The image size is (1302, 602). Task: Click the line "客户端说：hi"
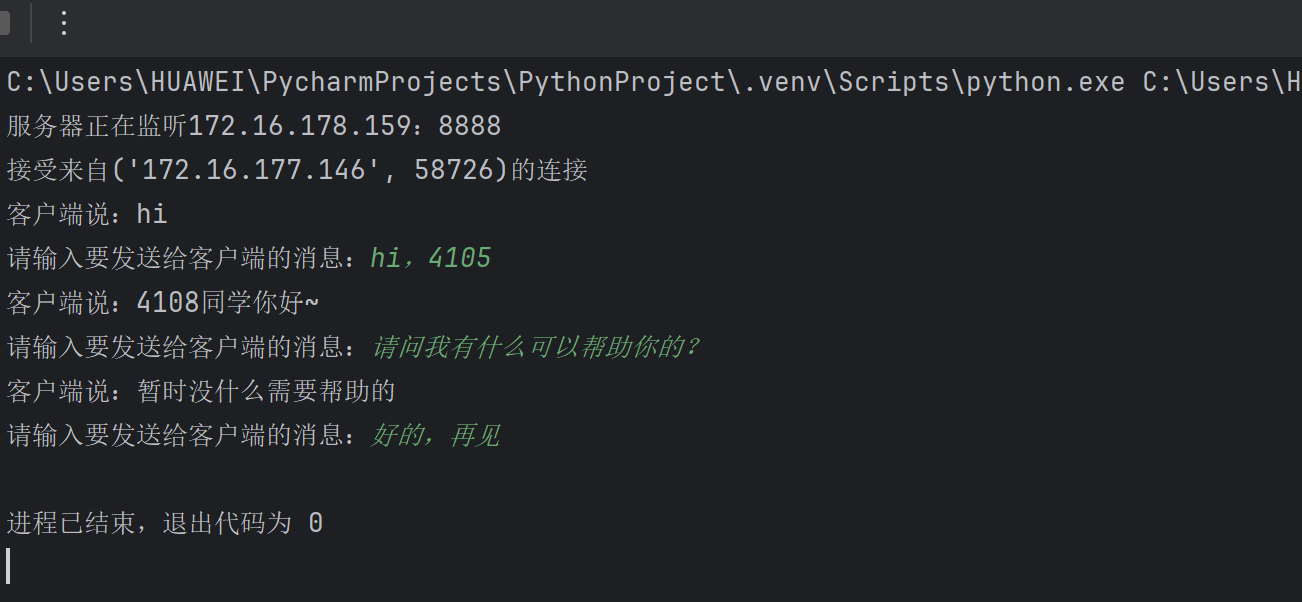coord(87,214)
